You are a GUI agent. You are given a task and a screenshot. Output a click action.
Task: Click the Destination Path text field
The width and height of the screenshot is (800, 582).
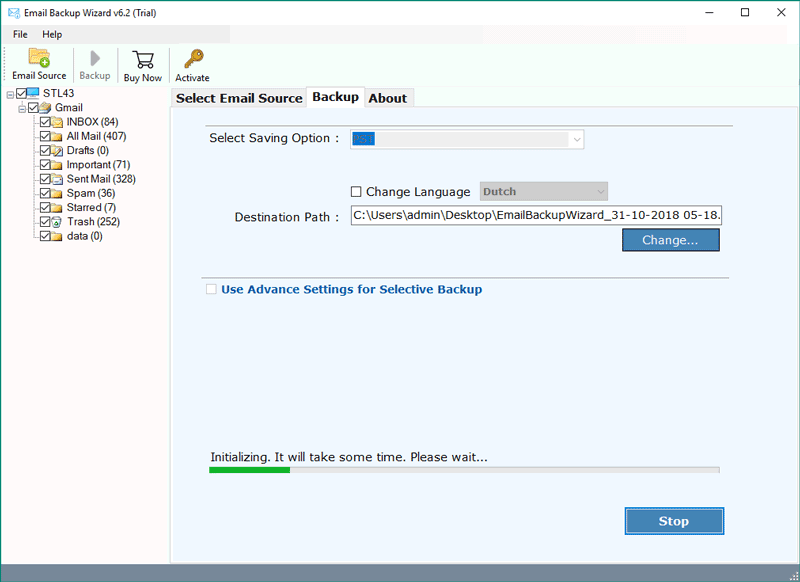tap(536, 215)
